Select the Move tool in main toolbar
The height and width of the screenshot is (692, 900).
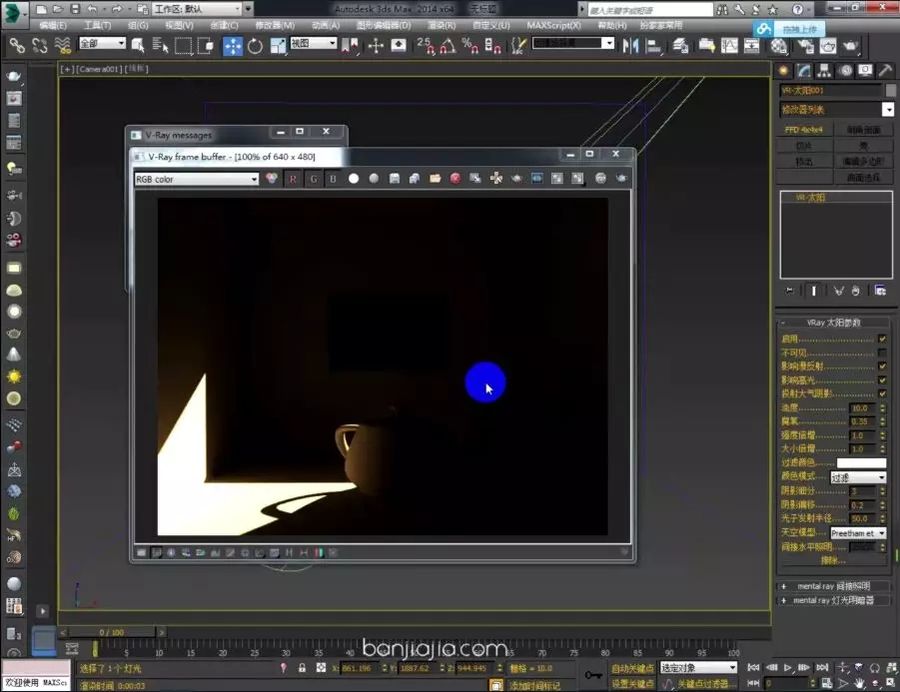click(x=232, y=46)
